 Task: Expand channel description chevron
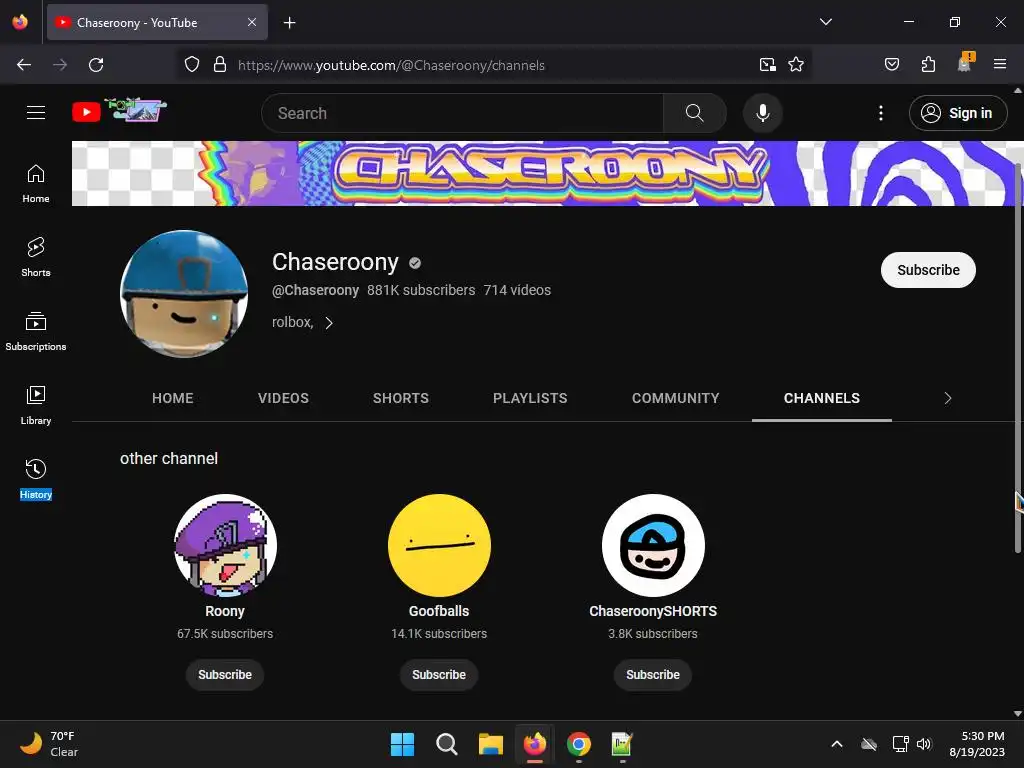(329, 323)
